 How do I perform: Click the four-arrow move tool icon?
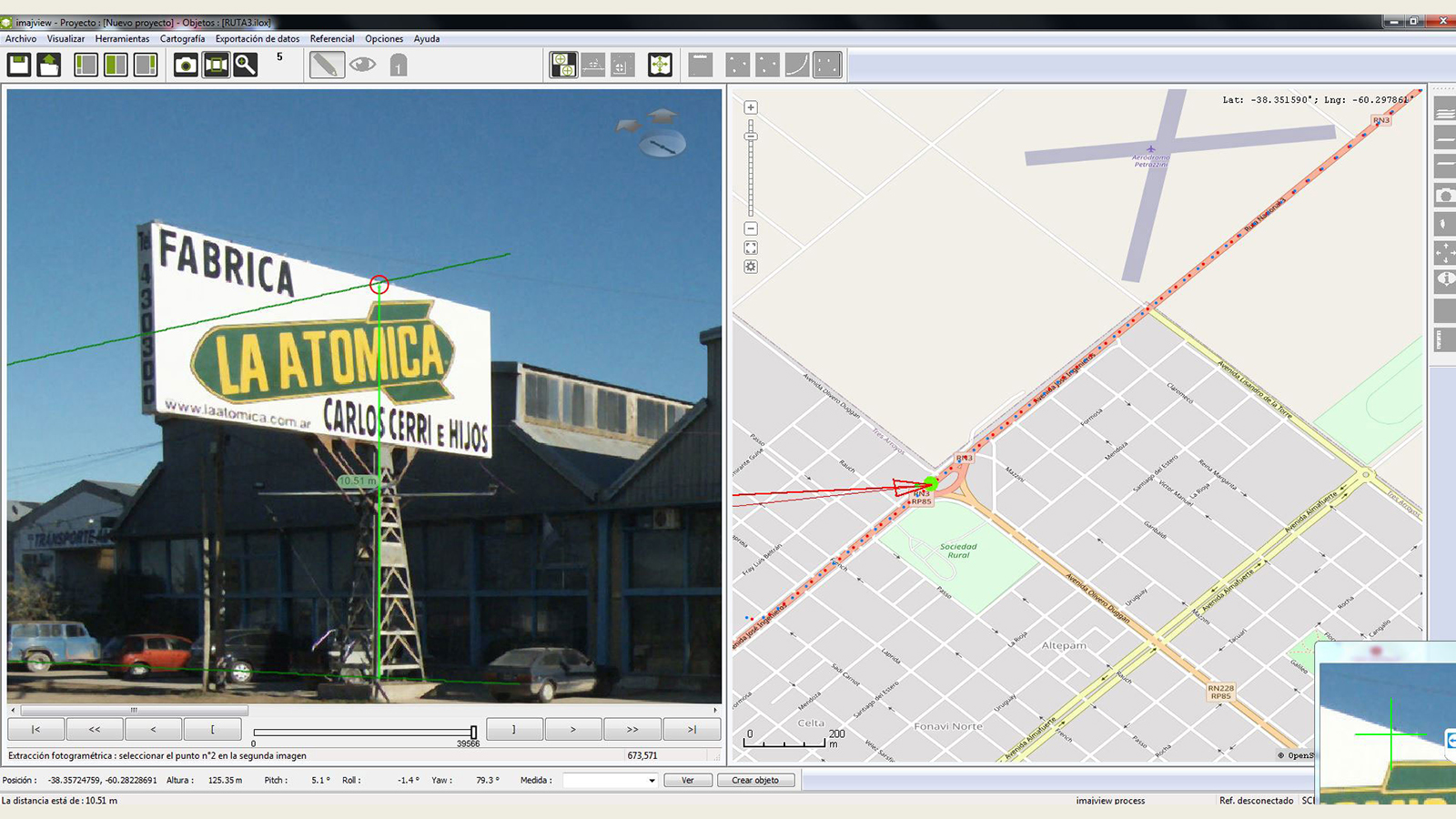[660, 65]
